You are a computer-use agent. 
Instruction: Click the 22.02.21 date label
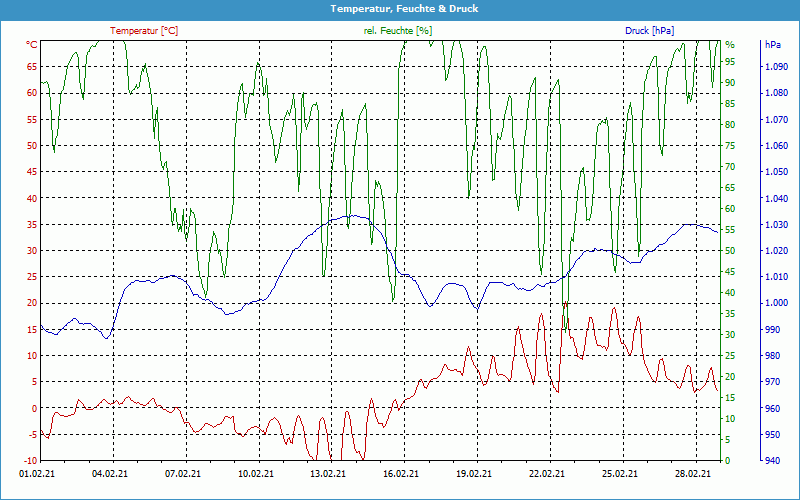tap(548, 475)
